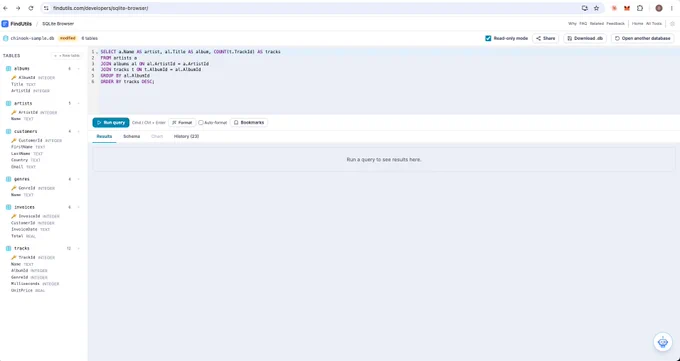Image resolution: width=680 pixels, height=361 pixels.
Task: Click the GenreId primary key icon under genres
Action: coord(14,188)
